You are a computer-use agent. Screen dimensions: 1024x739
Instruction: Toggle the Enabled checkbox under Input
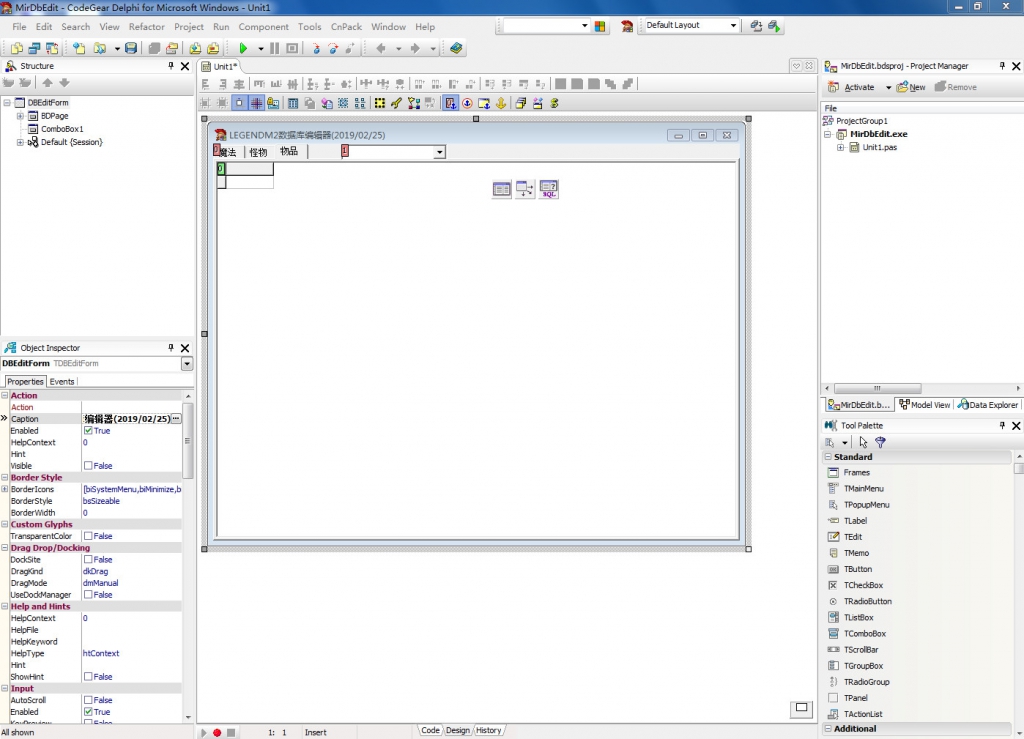[88, 712]
